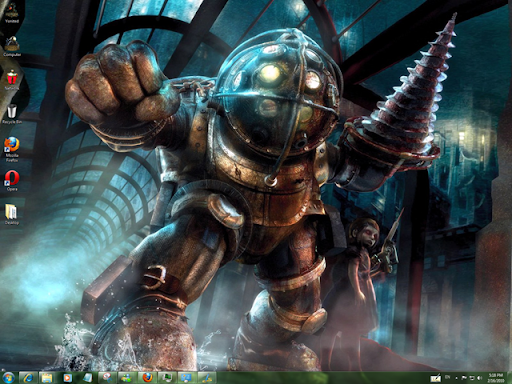
Task: Select the Network desktop icon
Action: [12, 80]
